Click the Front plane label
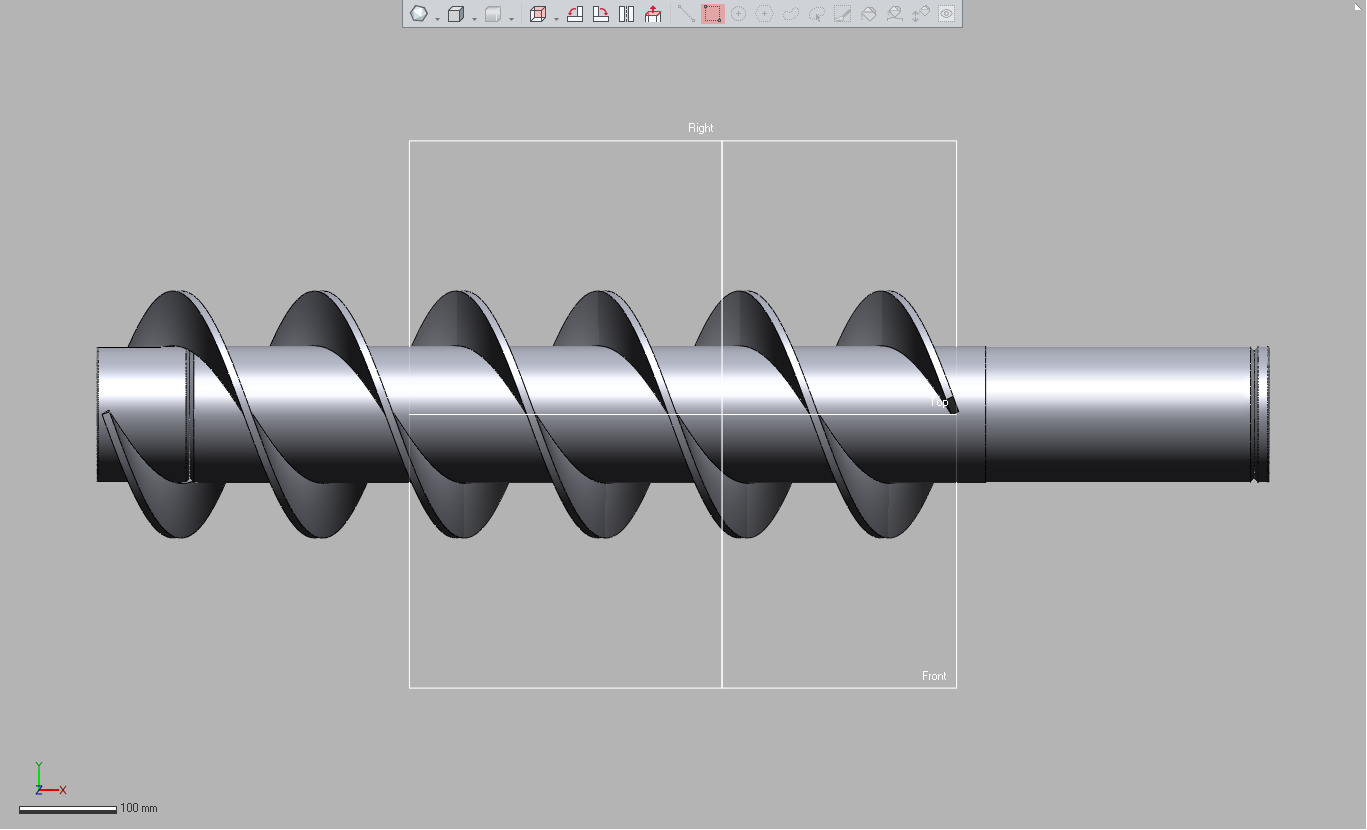 point(934,676)
